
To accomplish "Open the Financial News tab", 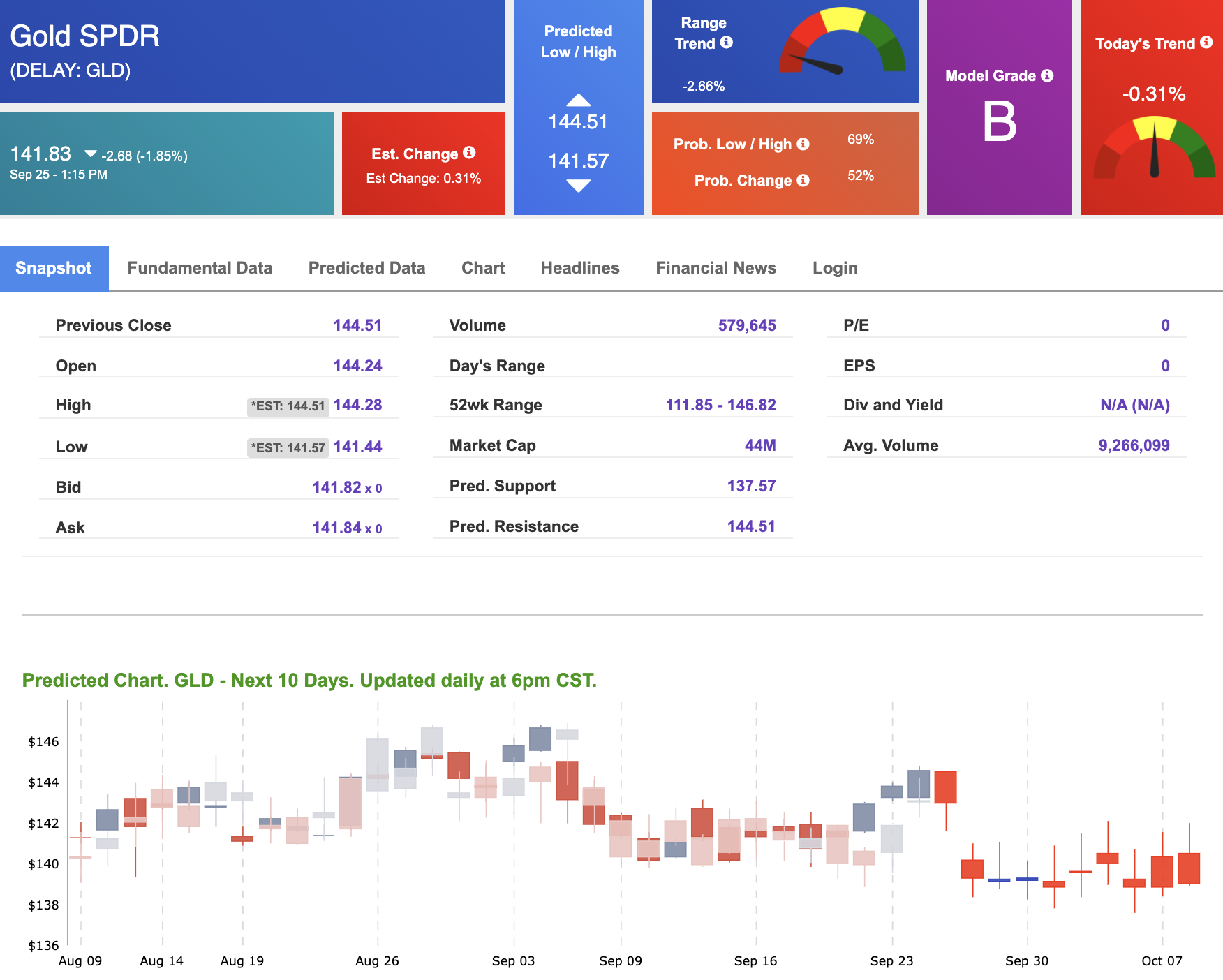I will tap(716, 268).
